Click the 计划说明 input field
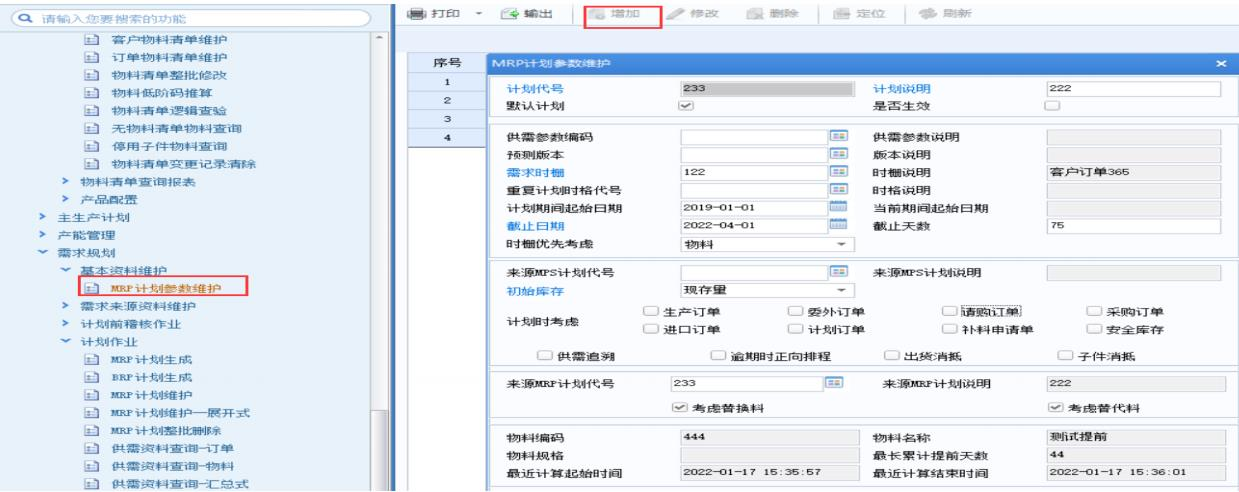This screenshot has width=1239, height=492. point(1132,89)
